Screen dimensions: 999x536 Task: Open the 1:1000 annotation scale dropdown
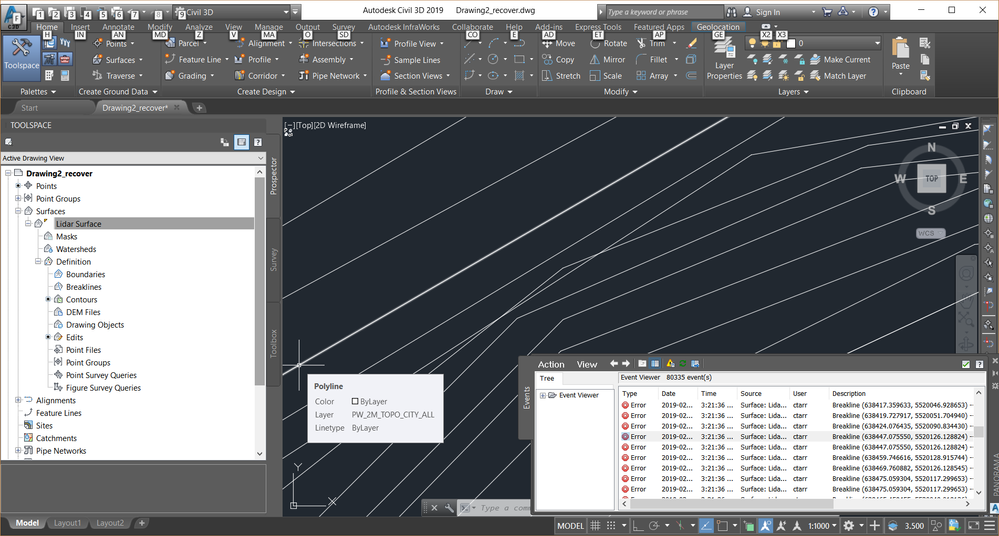[823, 526]
